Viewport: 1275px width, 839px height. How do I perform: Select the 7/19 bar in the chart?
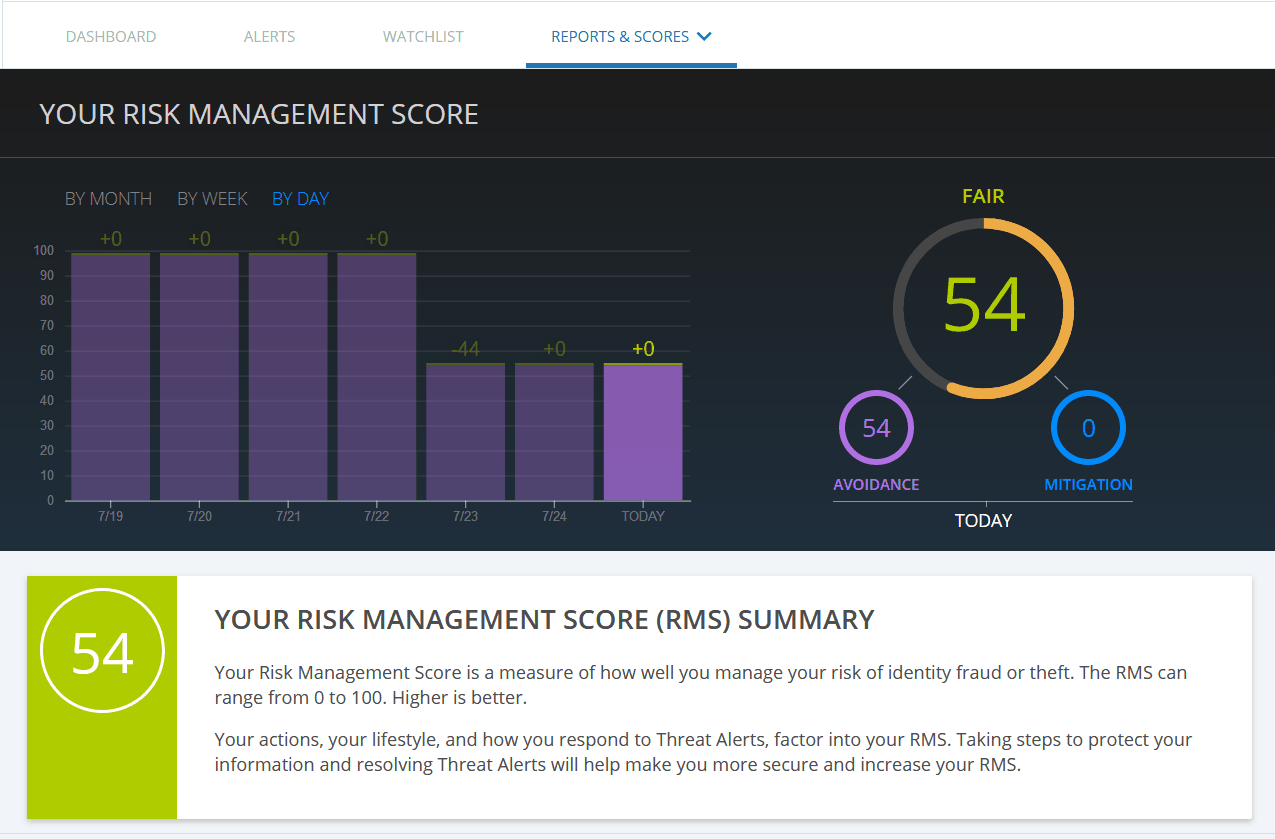(x=110, y=376)
